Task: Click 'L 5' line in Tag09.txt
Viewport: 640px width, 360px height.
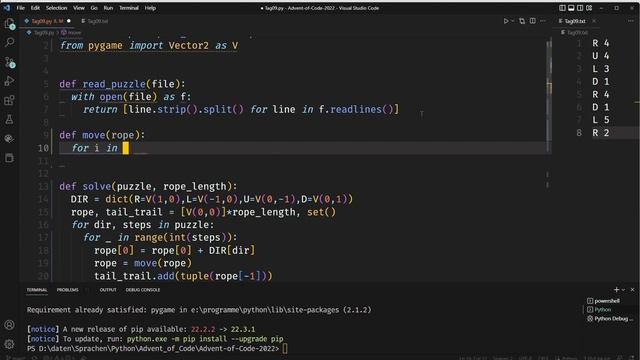Action: (601, 120)
